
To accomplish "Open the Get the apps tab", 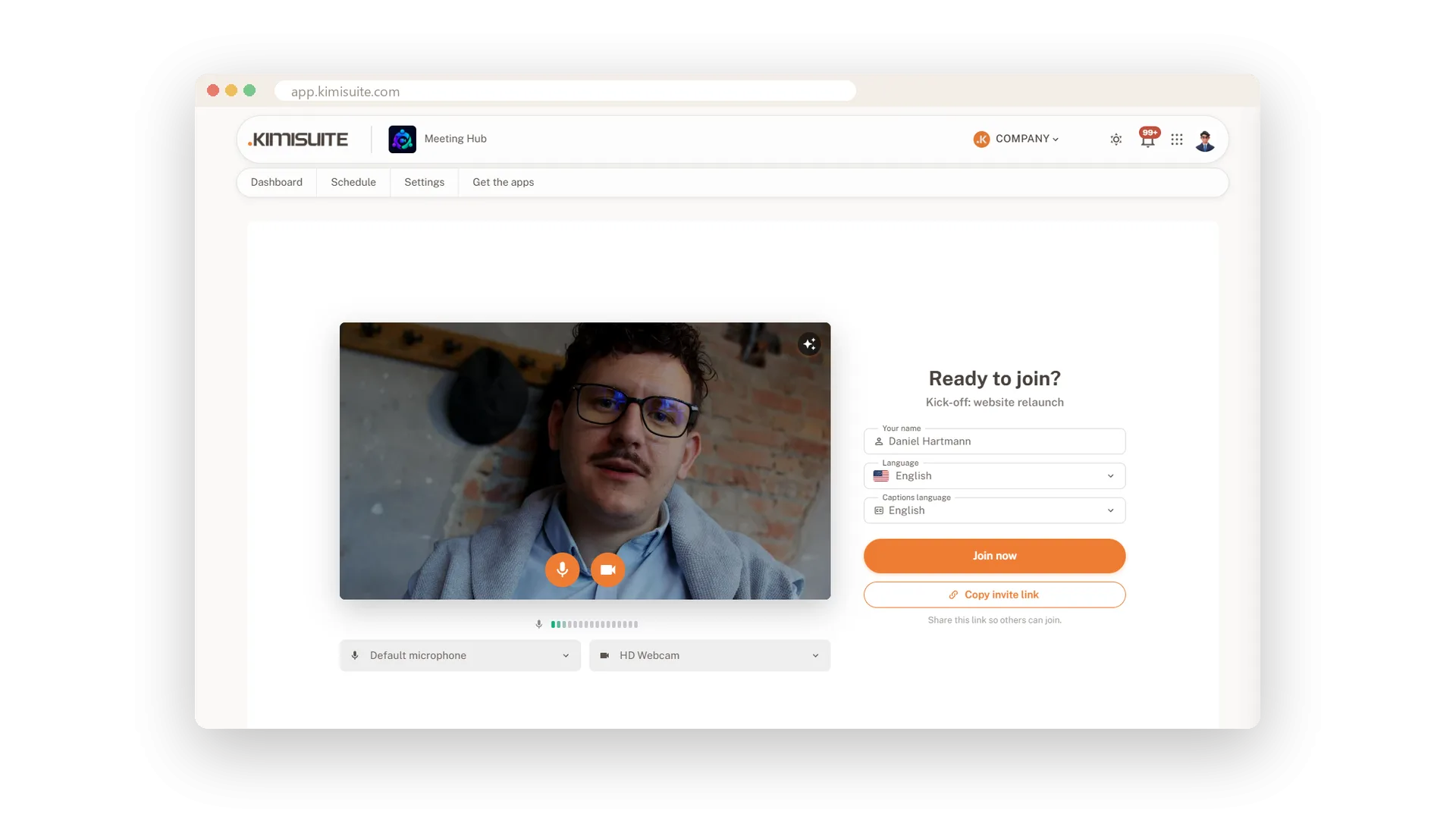I will 504,182.
